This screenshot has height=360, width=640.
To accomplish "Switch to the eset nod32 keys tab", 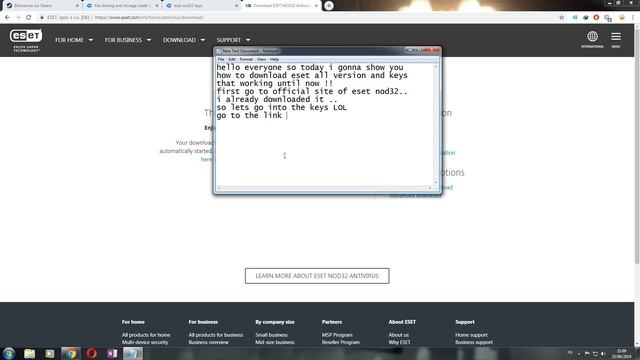I will (201, 6).
